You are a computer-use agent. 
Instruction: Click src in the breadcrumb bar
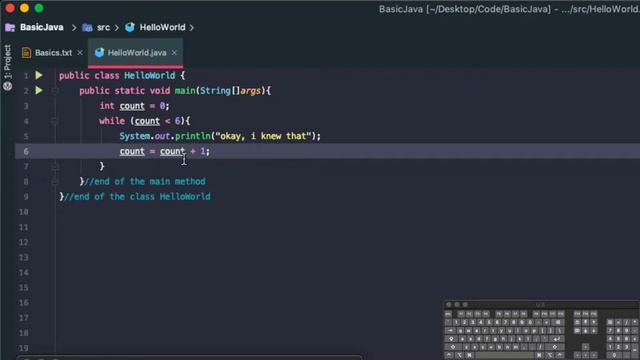pos(103,27)
